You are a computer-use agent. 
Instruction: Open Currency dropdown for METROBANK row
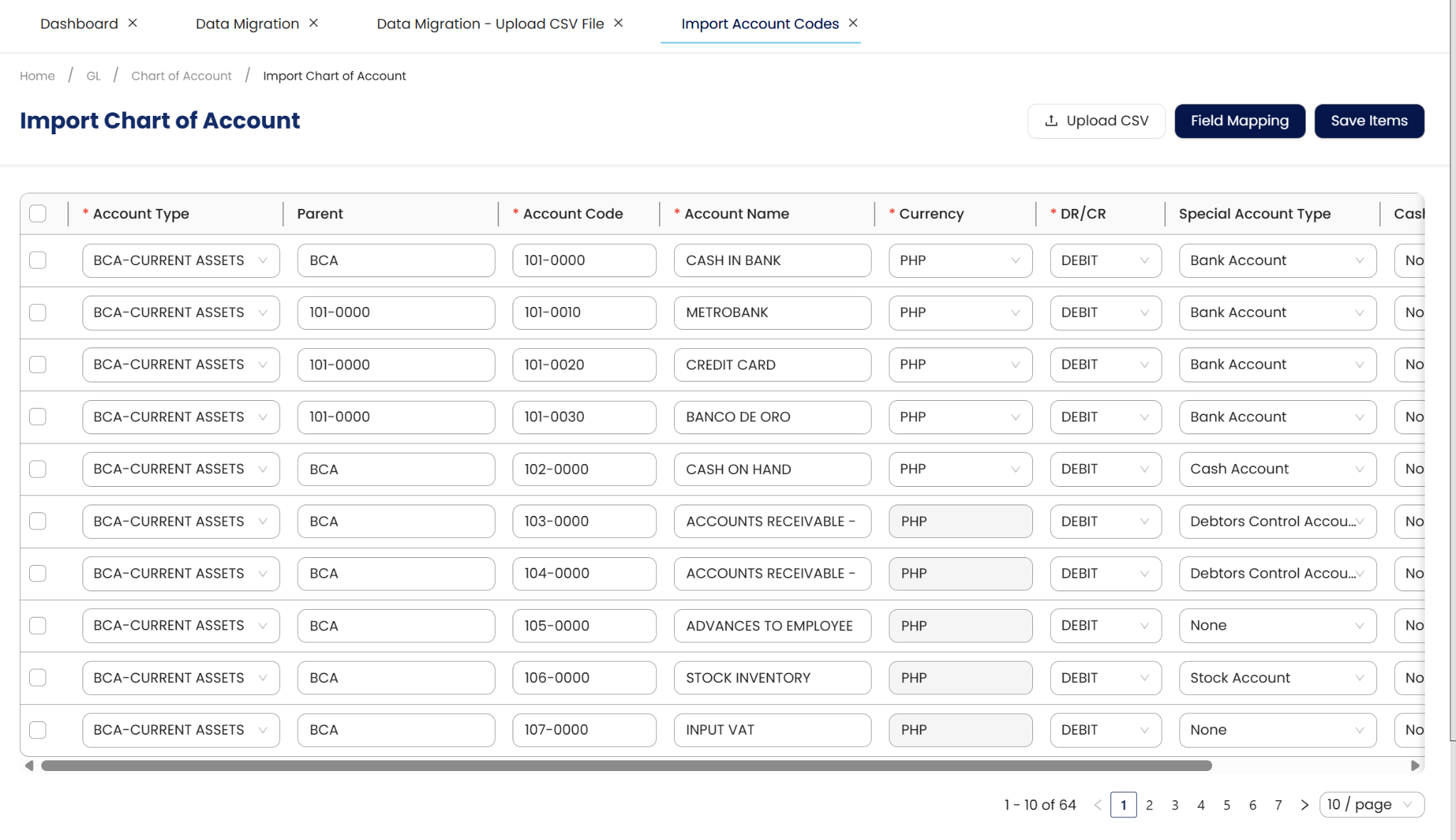pyautogui.click(x=960, y=313)
